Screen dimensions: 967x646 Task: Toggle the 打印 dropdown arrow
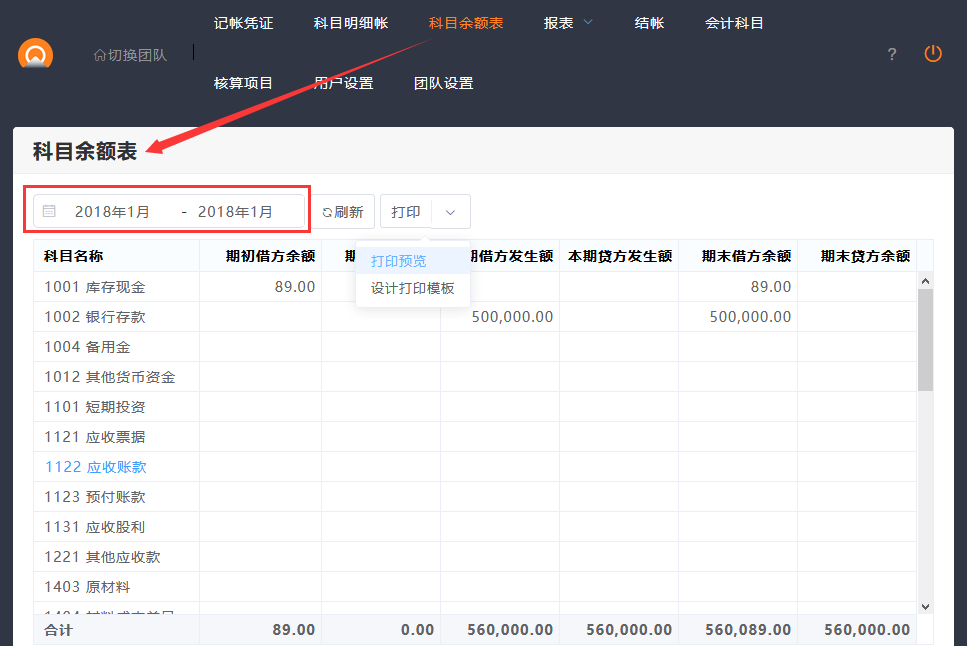pyautogui.click(x=450, y=212)
